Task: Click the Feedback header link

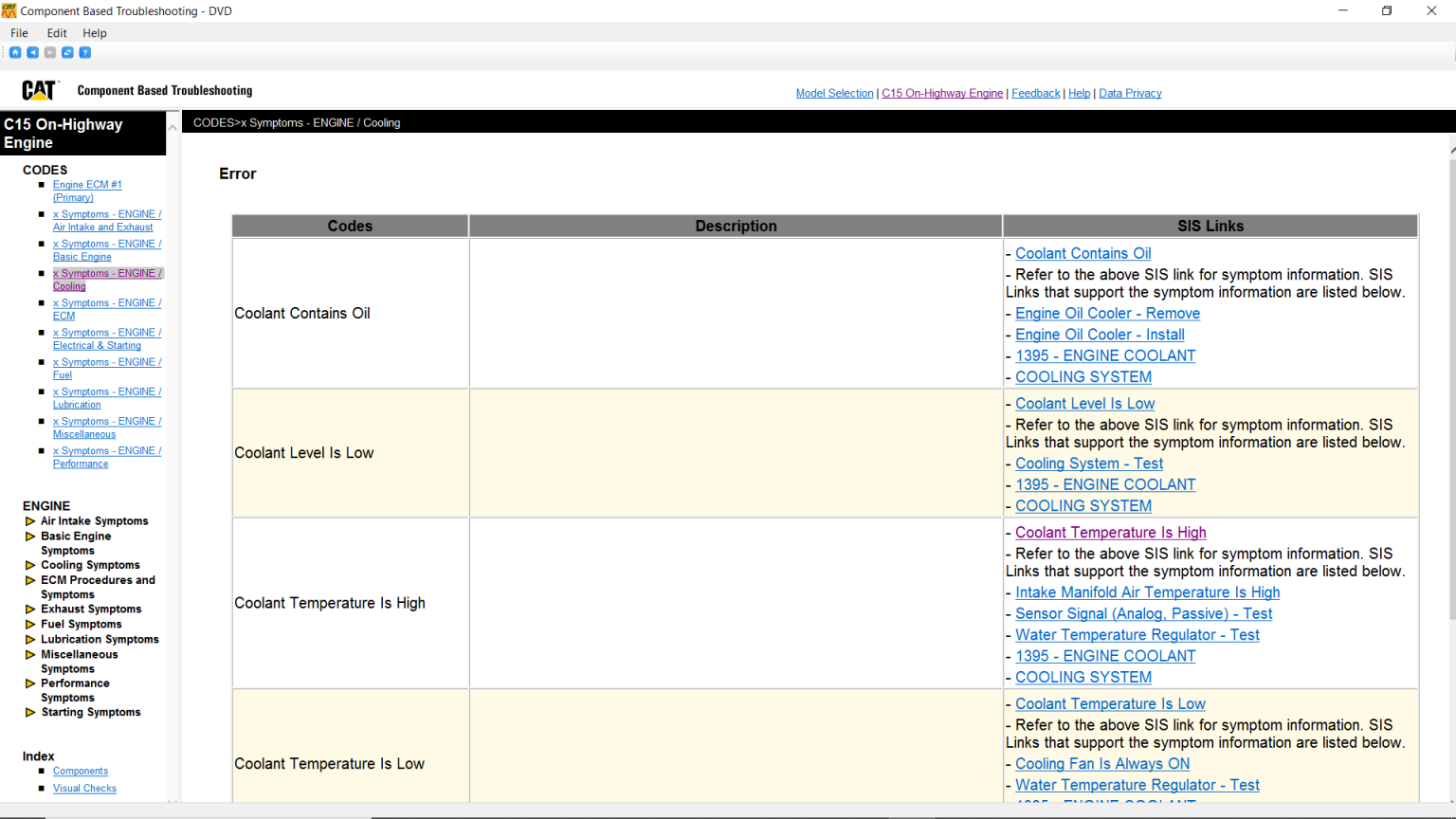Action: pos(1035,92)
